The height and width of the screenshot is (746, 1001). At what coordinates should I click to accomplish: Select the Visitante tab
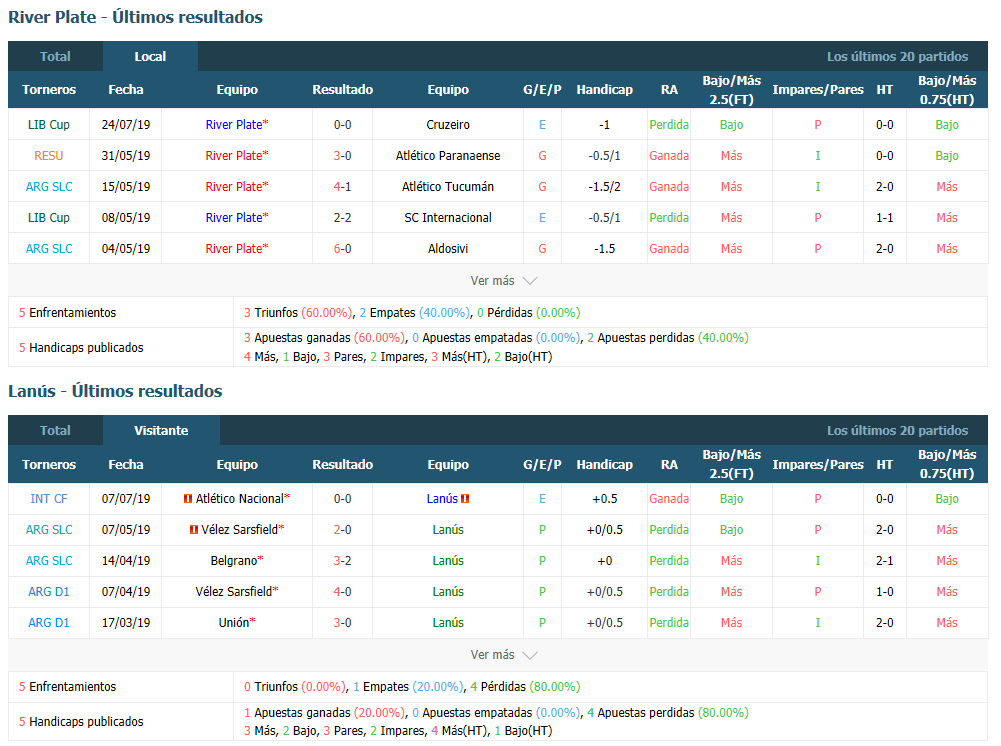coord(161,430)
